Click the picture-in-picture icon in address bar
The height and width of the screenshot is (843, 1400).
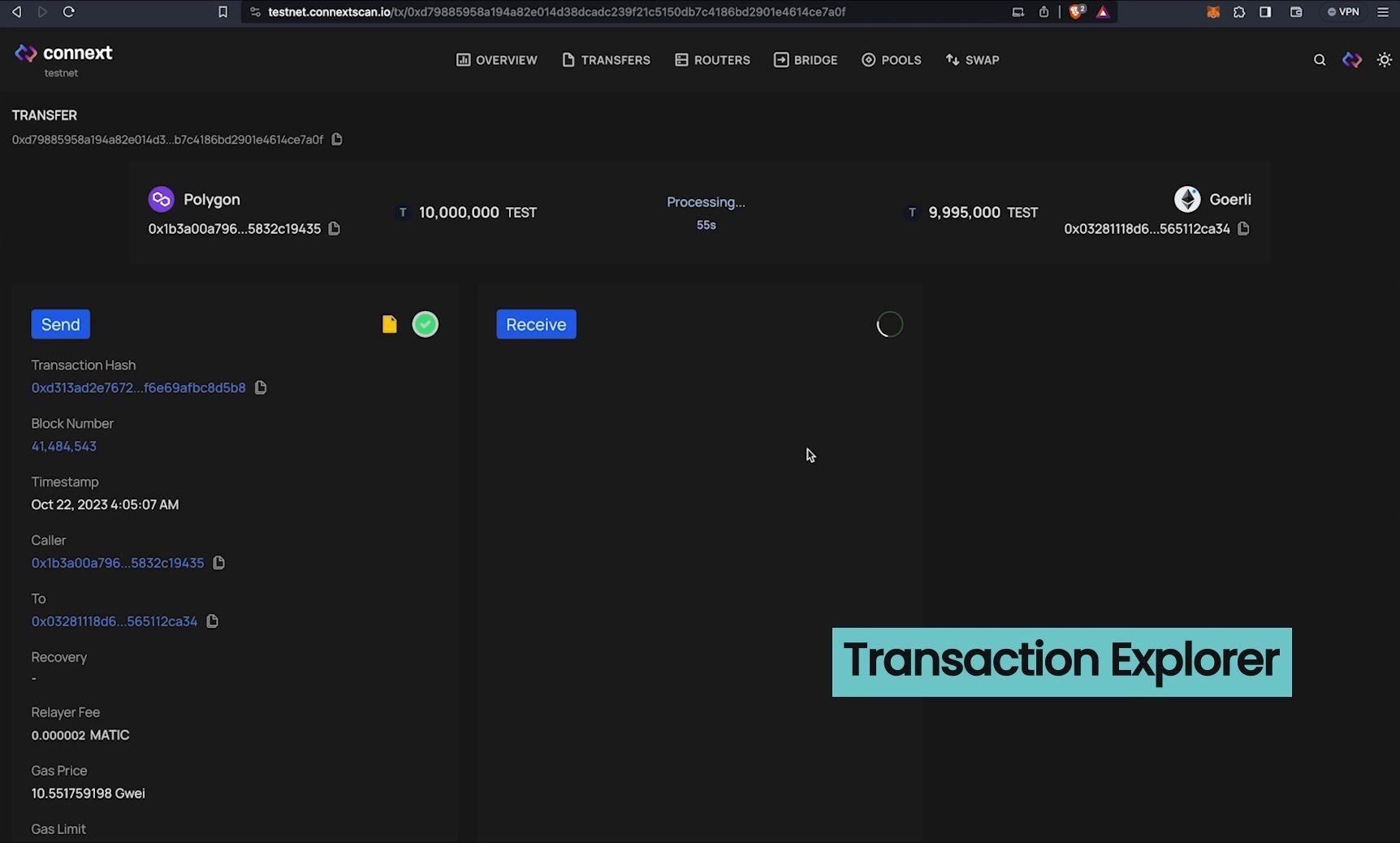1018,12
